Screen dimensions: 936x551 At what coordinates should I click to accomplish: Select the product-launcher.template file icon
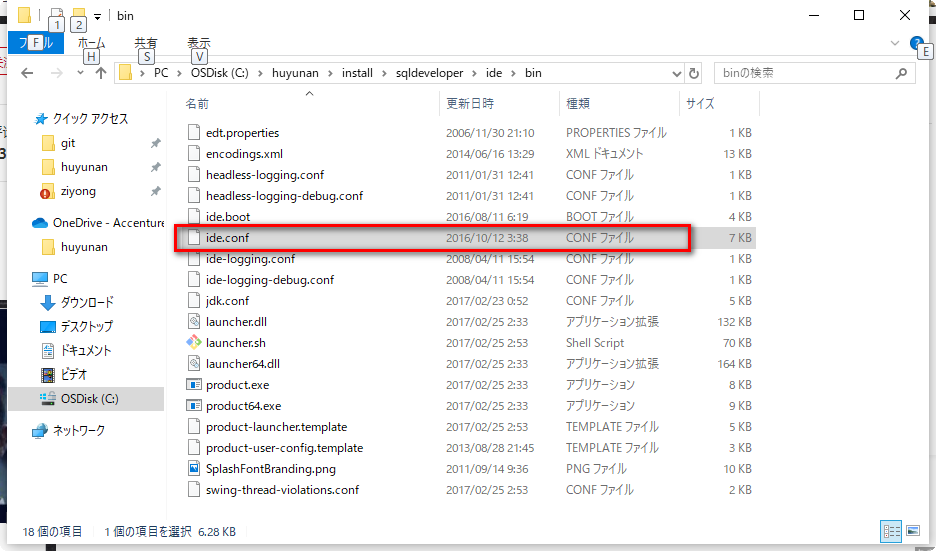coord(193,427)
